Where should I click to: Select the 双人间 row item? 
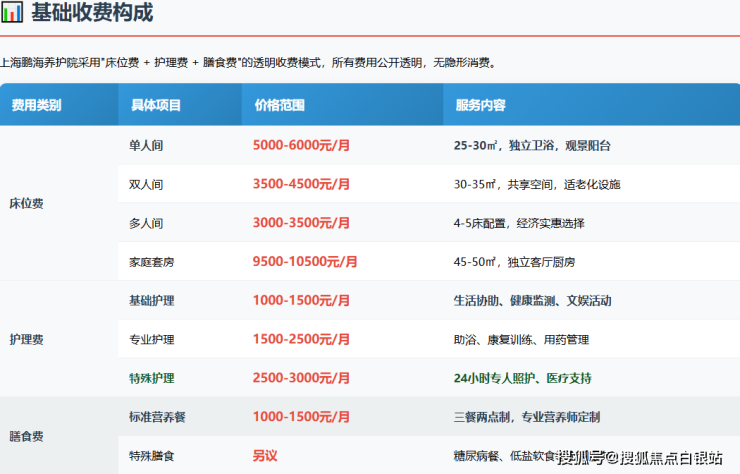146,184
